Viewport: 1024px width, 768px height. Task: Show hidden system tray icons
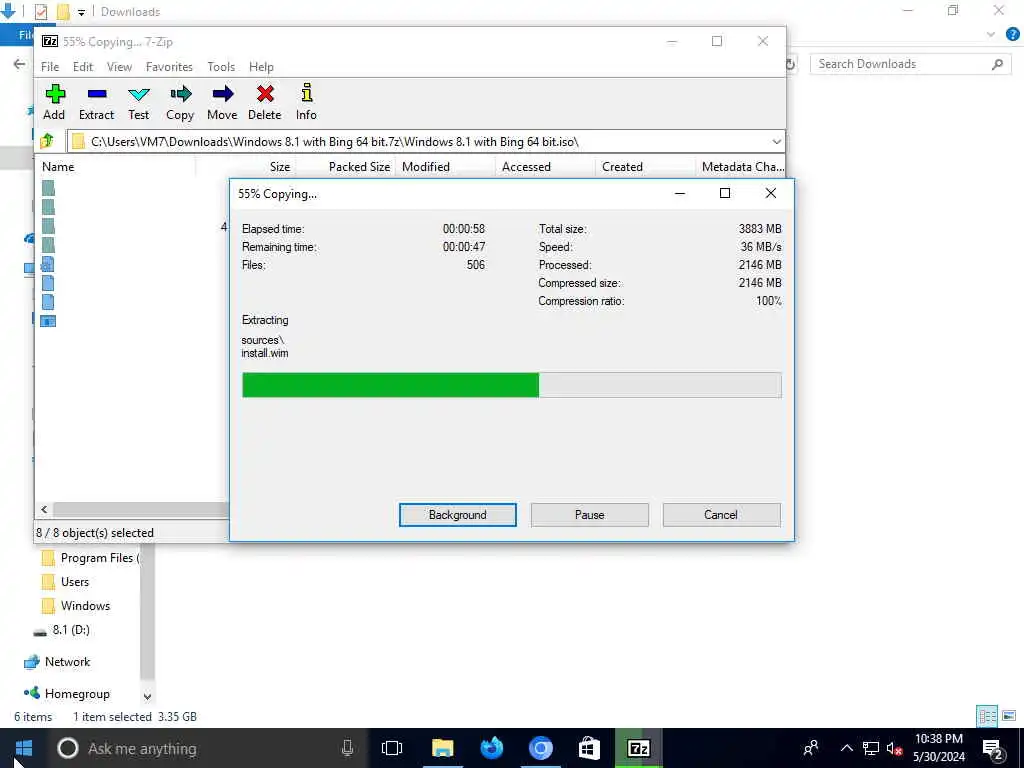pyautogui.click(x=846, y=748)
